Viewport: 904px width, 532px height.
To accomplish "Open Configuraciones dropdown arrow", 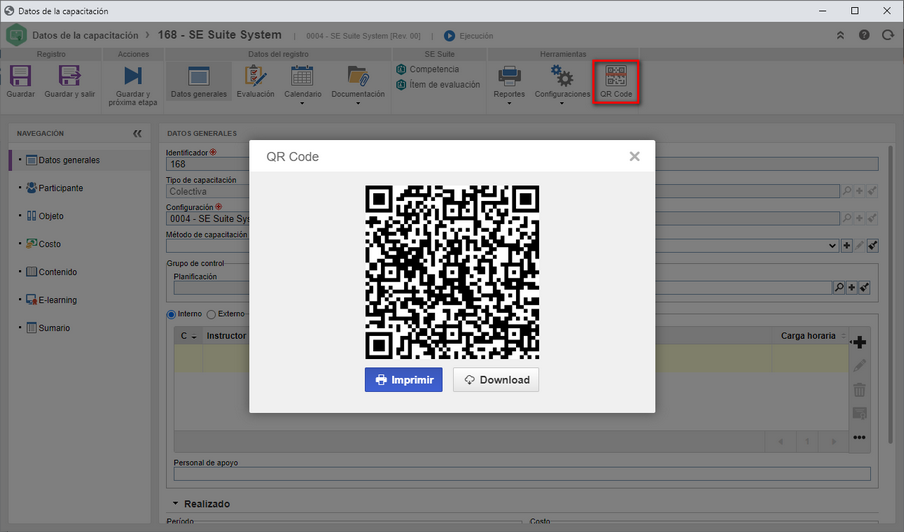I will 562,103.
